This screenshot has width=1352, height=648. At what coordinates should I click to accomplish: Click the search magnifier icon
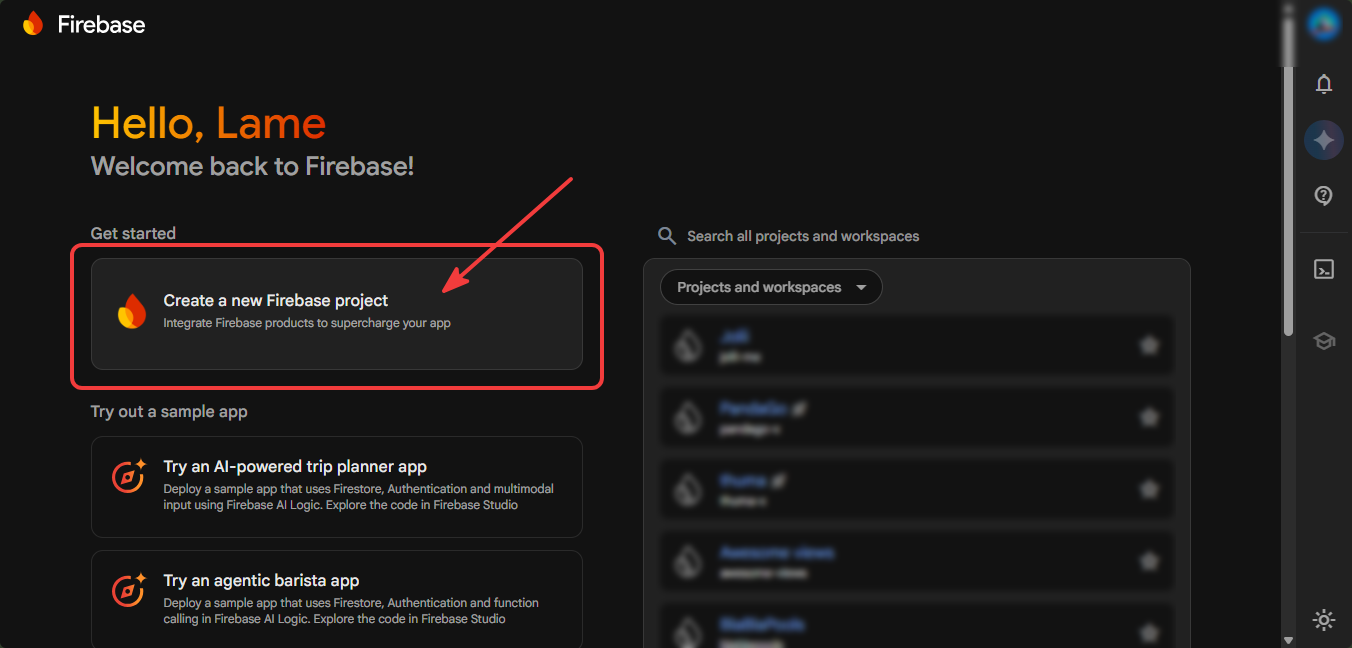pos(667,236)
